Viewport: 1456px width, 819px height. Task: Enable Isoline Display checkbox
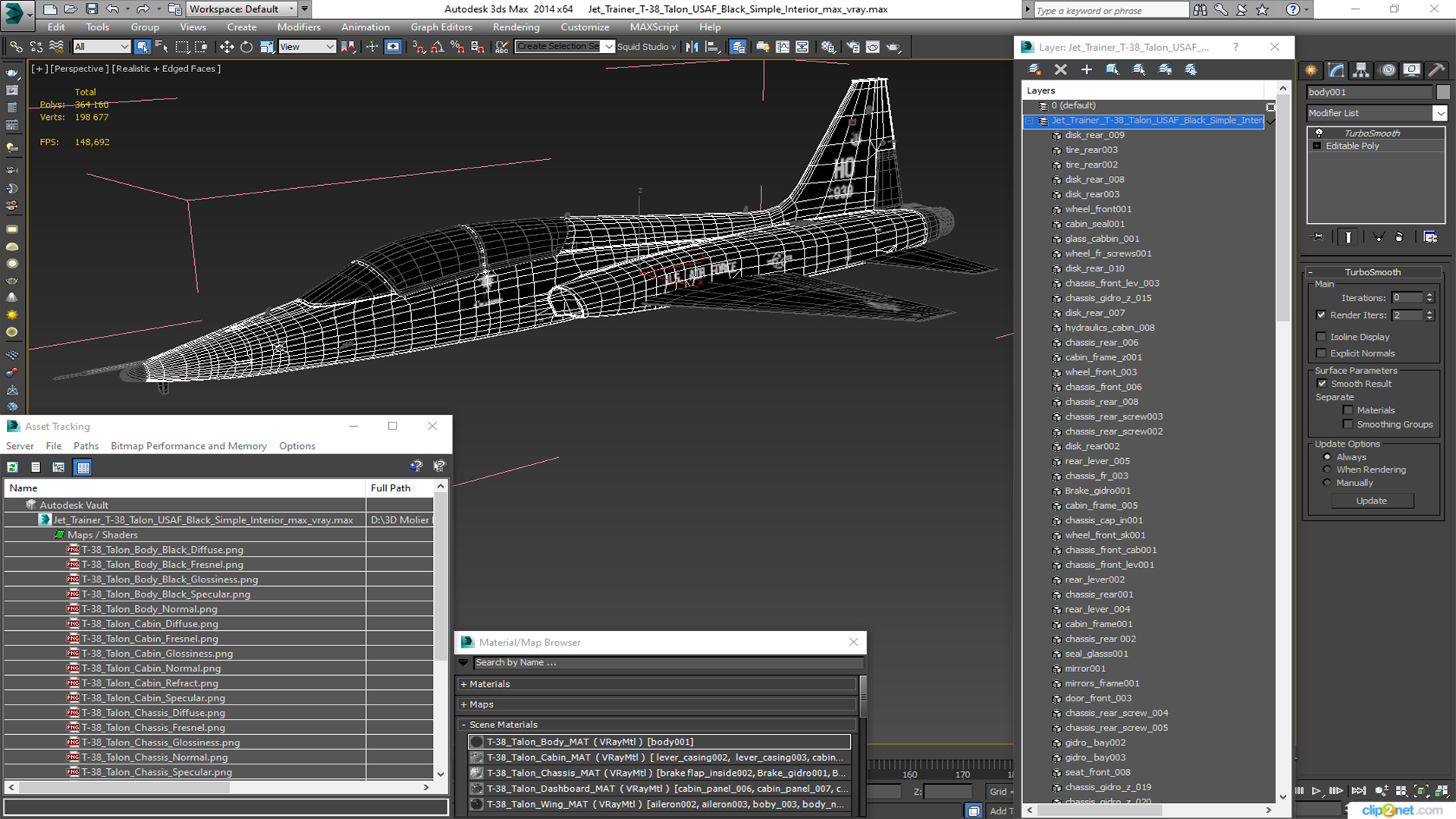[x=1321, y=337]
